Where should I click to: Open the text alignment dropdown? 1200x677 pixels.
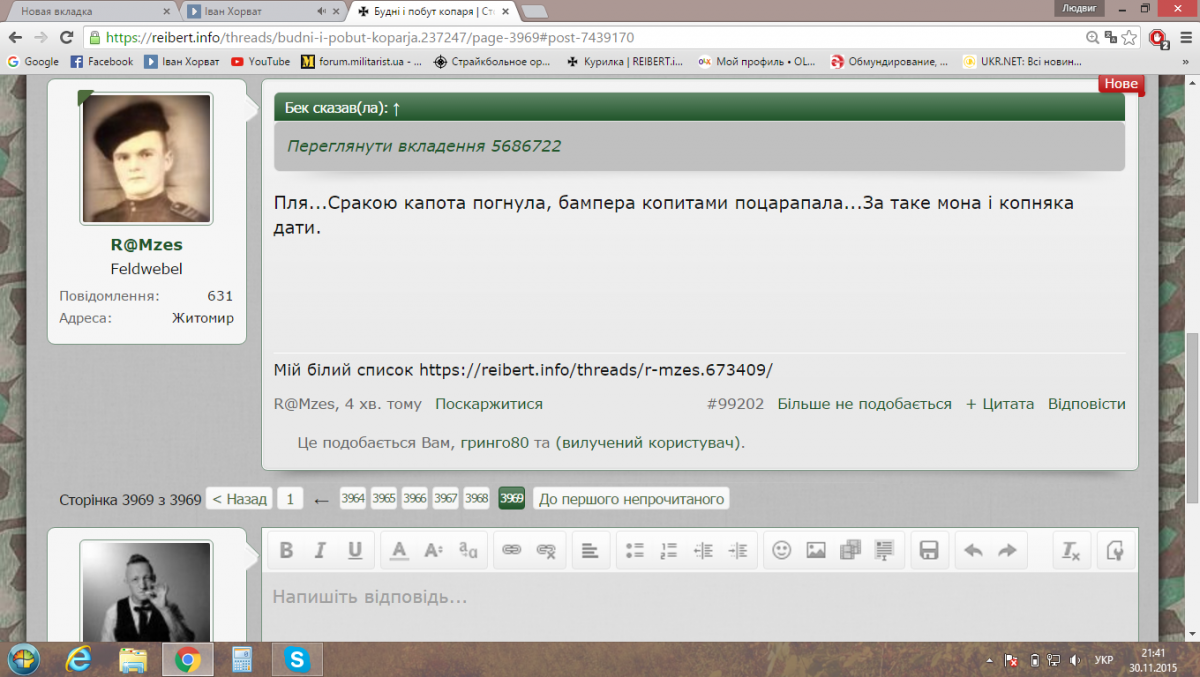tap(590, 550)
